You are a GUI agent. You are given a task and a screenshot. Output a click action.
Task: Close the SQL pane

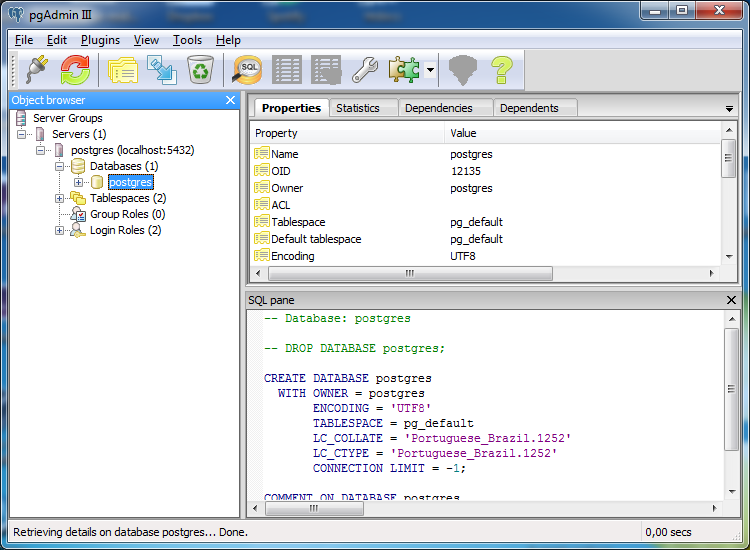click(731, 300)
